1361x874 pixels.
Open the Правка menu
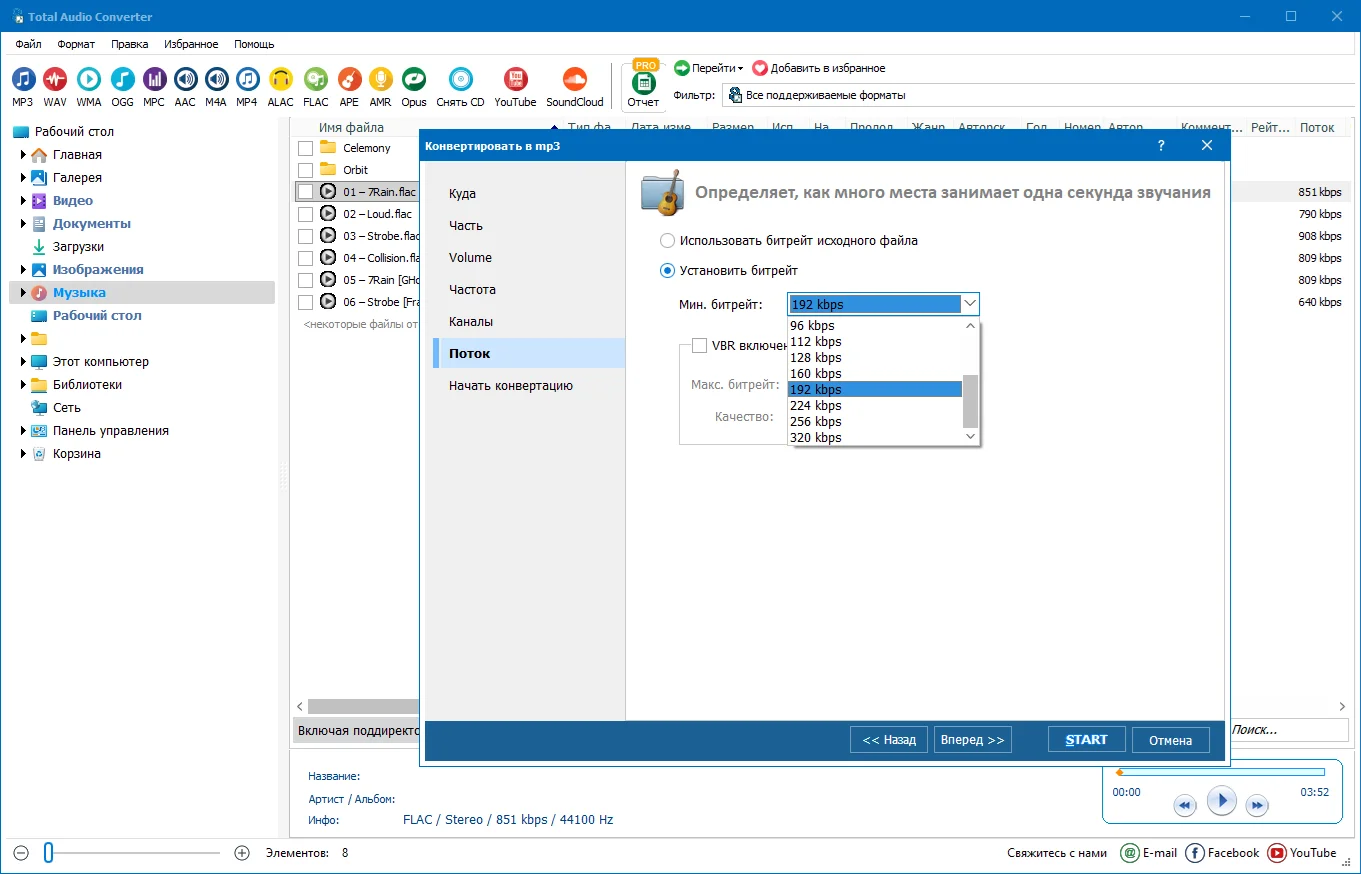[129, 44]
